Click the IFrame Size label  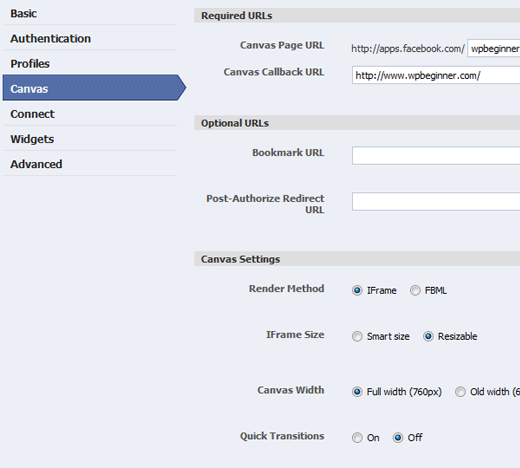click(295, 335)
